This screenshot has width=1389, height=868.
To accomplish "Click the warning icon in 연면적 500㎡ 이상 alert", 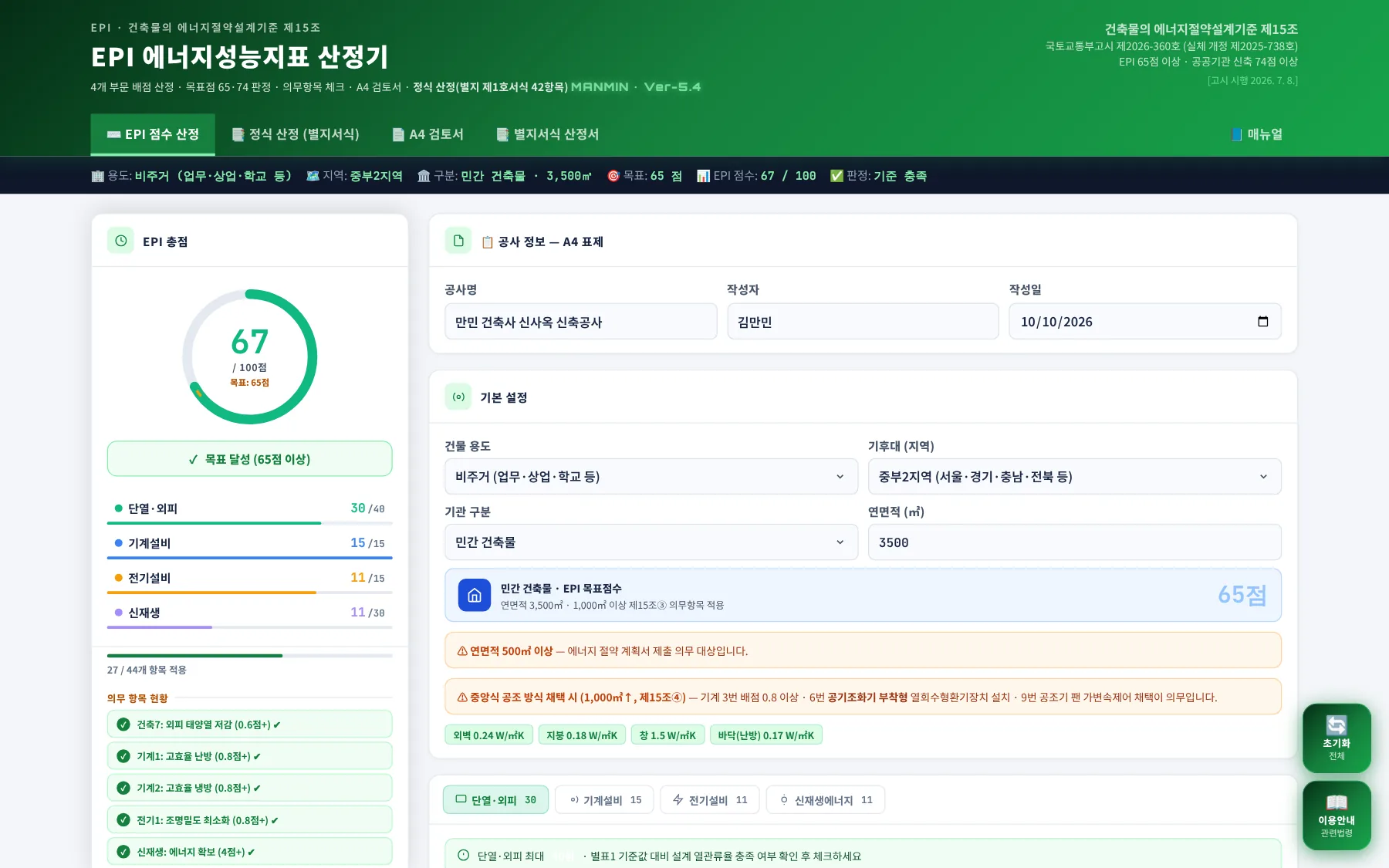I will [462, 651].
